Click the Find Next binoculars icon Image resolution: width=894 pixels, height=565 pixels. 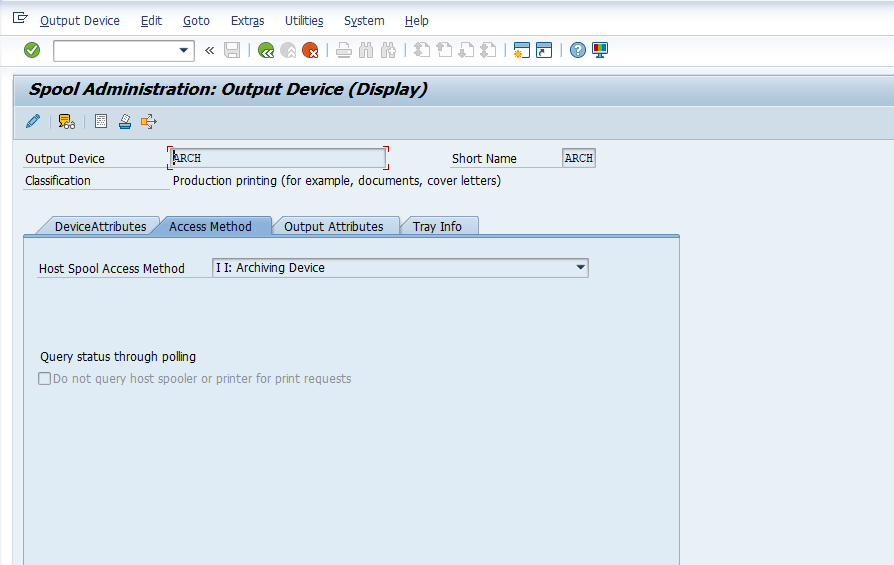point(388,50)
